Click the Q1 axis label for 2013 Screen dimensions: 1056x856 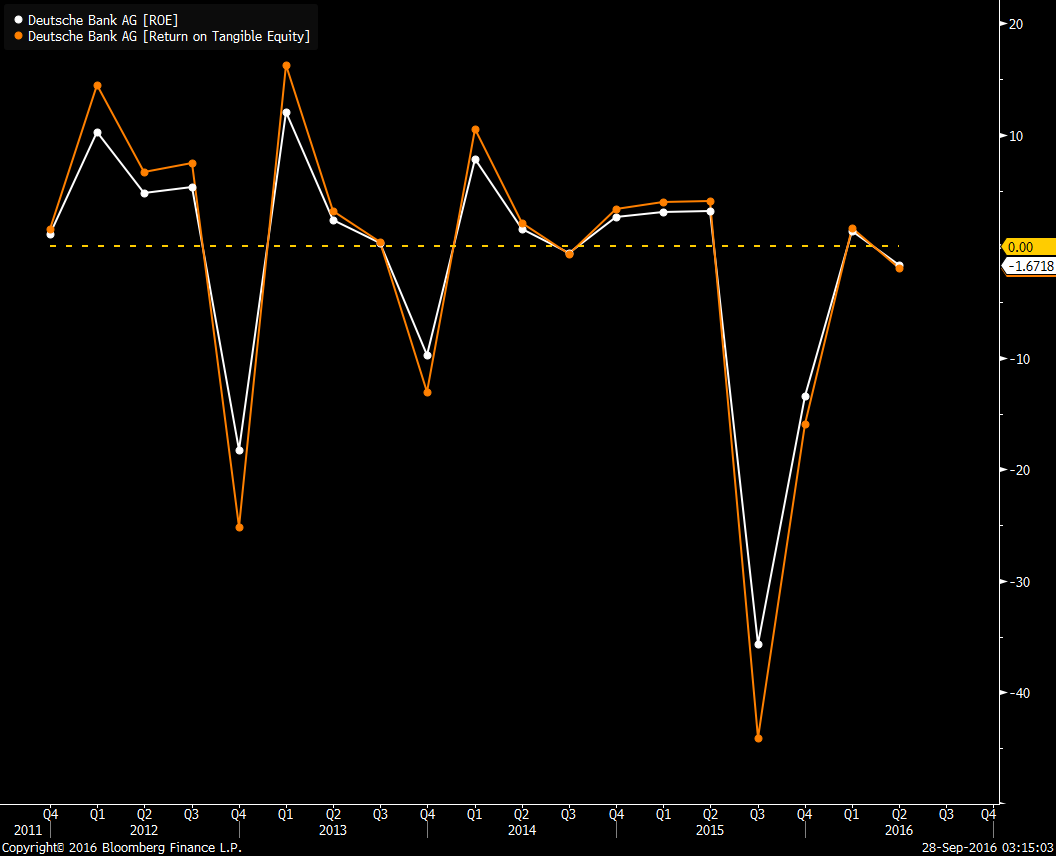[x=286, y=814]
